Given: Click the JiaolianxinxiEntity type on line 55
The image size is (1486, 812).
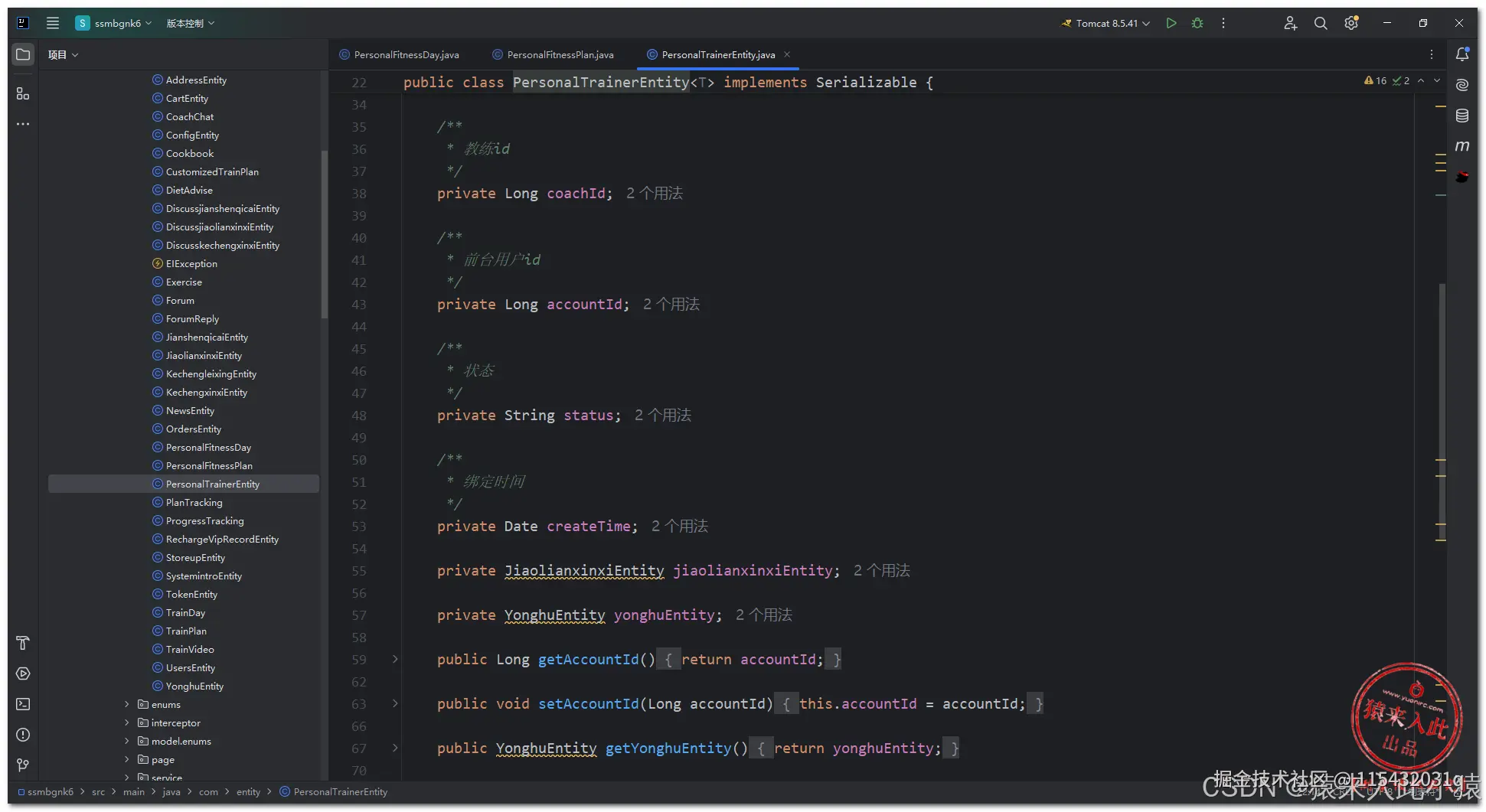Looking at the screenshot, I should pyautogui.click(x=584, y=570).
